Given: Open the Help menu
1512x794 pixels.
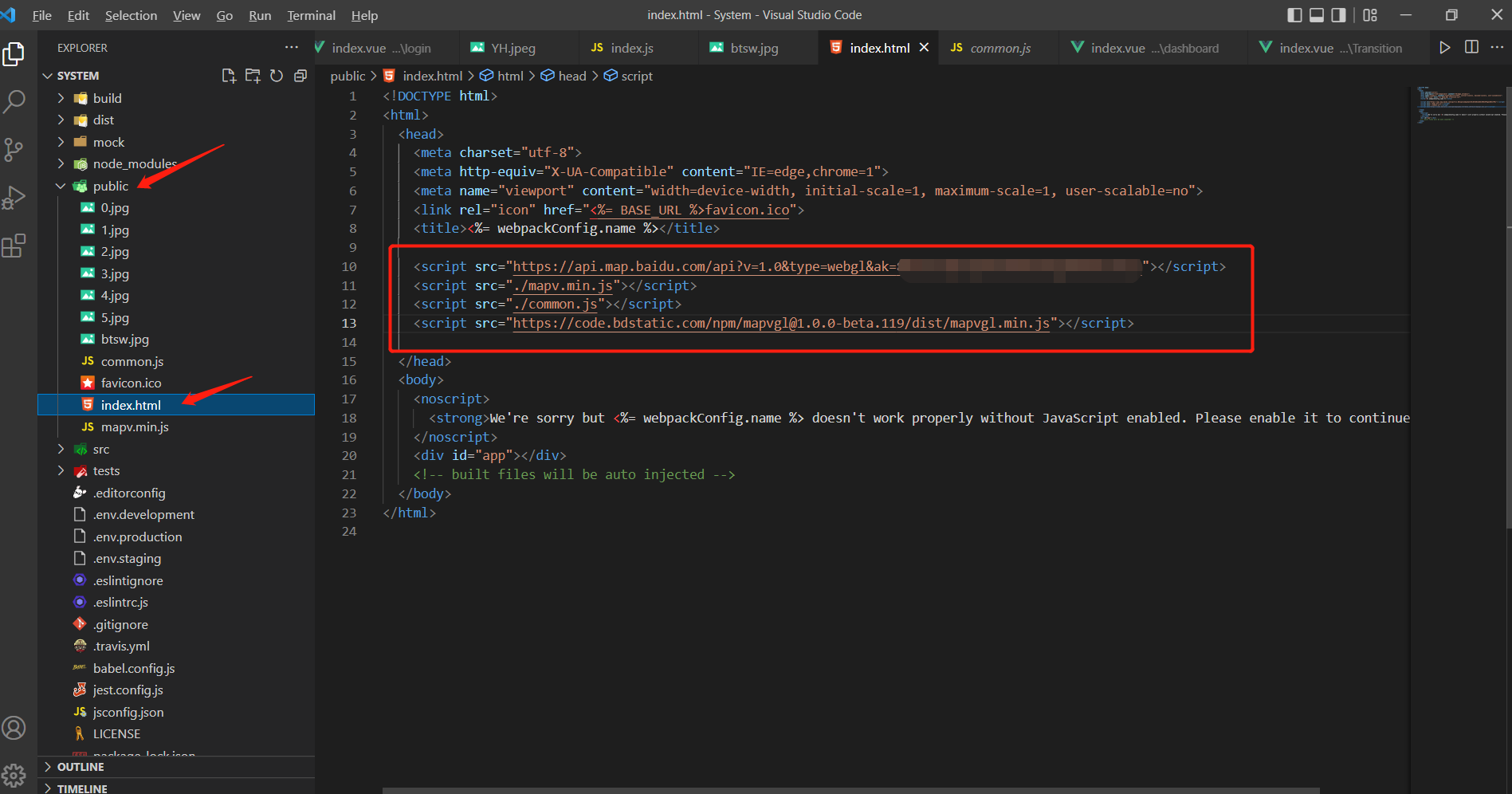Looking at the screenshot, I should 364,15.
